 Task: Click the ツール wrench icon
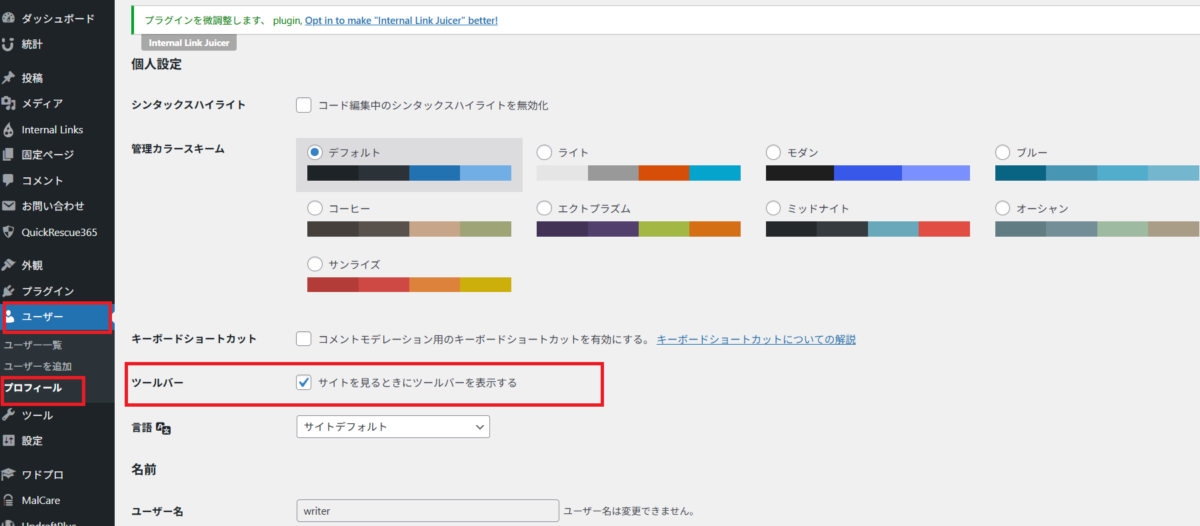pos(9,415)
